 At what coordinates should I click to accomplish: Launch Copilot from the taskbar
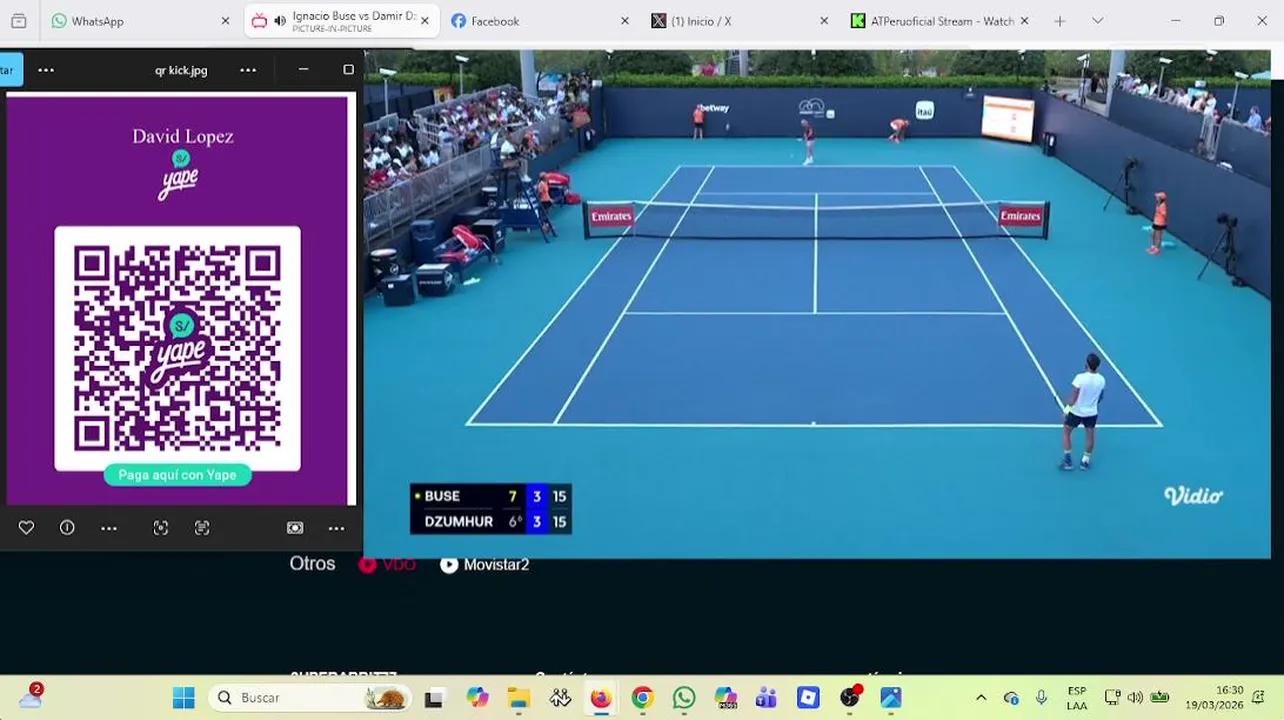pyautogui.click(x=477, y=698)
